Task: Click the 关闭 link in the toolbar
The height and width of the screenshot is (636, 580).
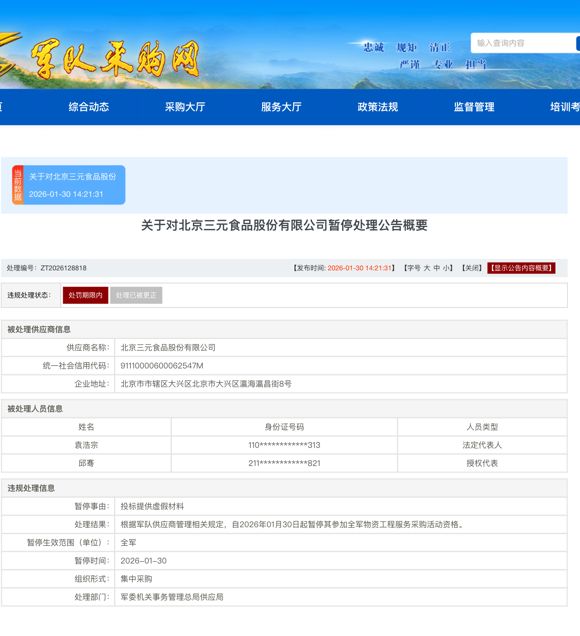Action: point(472,268)
